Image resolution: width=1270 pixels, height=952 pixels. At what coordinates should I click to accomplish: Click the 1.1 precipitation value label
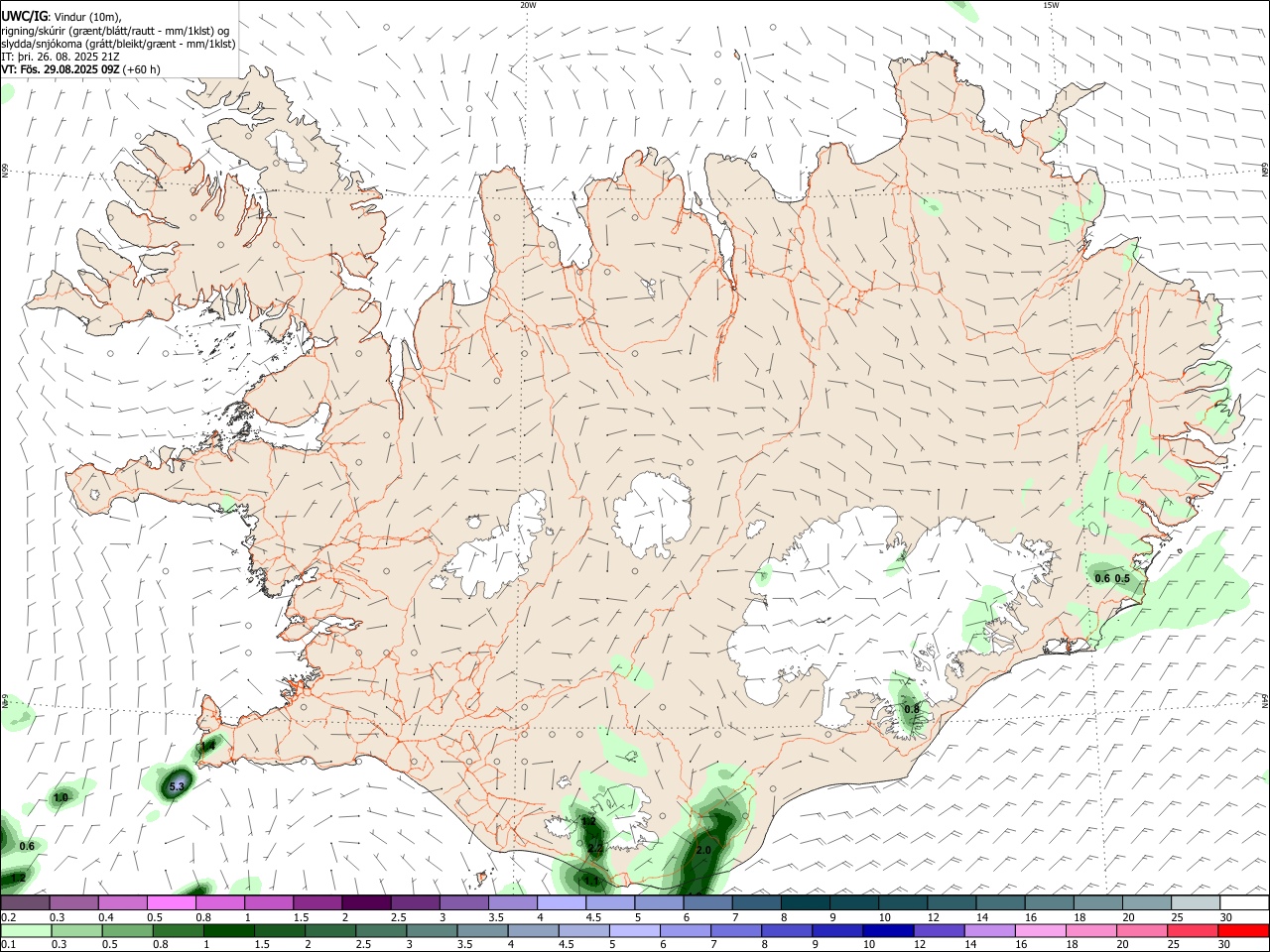point(592,880)
